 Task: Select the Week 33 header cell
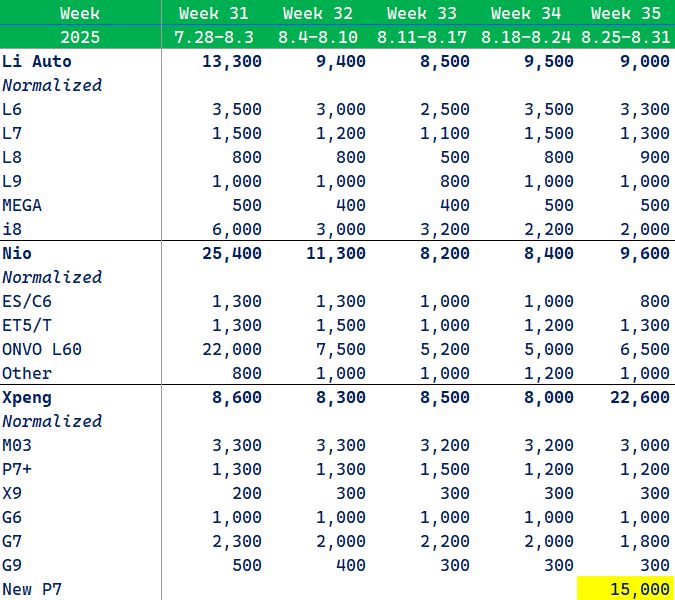pyautogui.click(x=422, y=13)
